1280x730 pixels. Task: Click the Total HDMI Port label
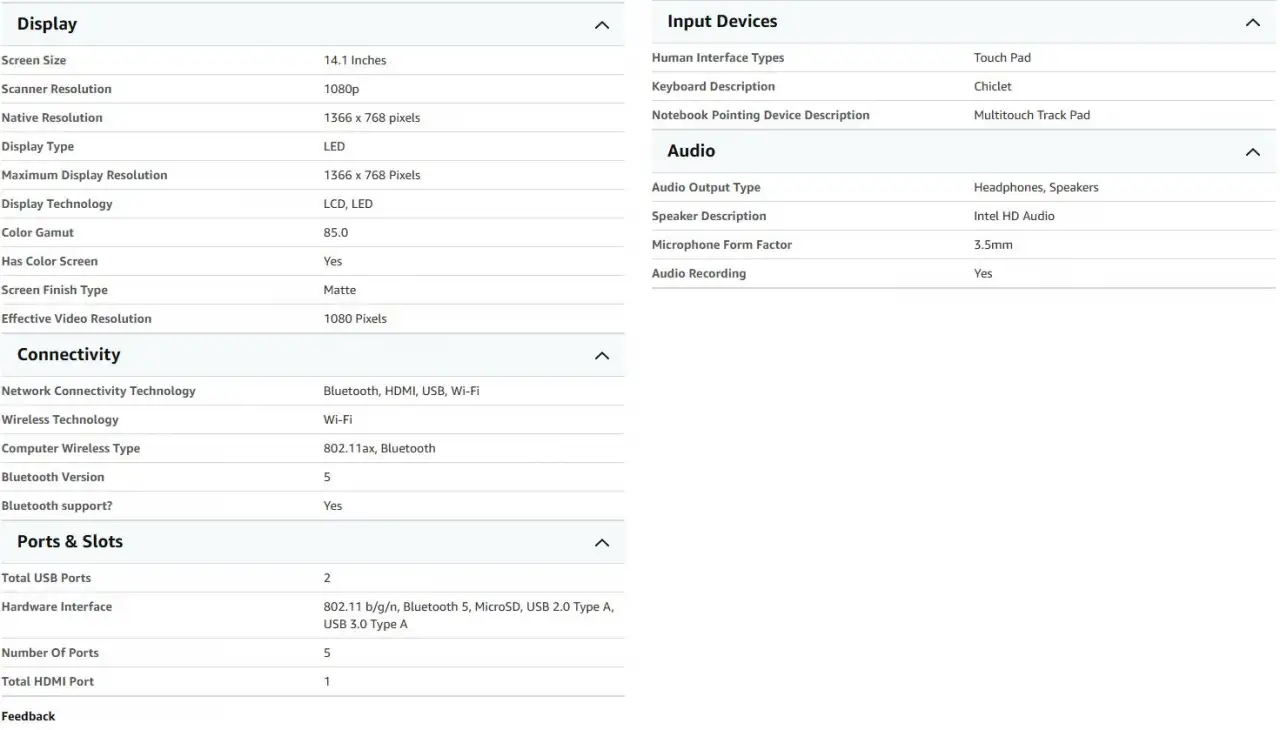coord(48,681)
